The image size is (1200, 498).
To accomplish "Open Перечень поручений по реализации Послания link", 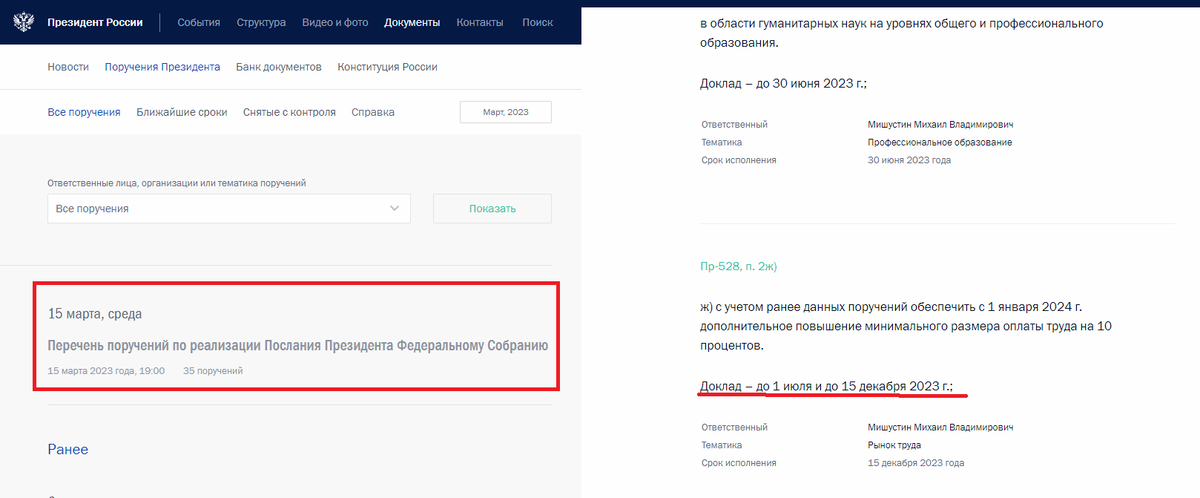I will click(298, 346).
